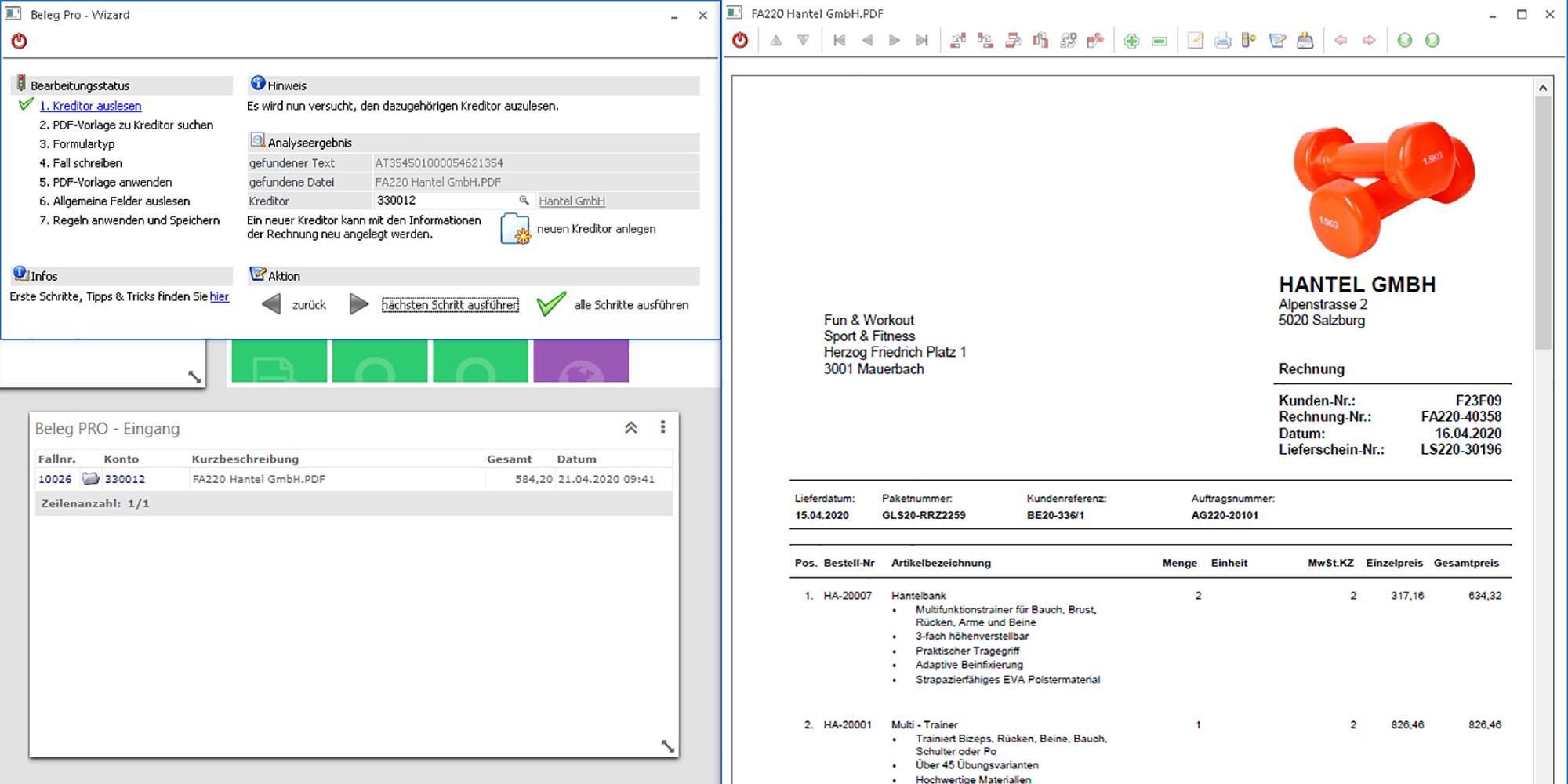Screen dimensions: 1568x784
Task: Click the note with pencil icon
Action: pos(1195,40)
